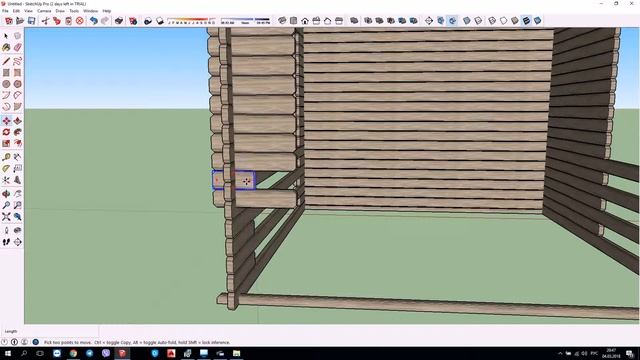Screen dimensions: 640x360
Task: Click the Print icon in toolbar
Action: click(x=119, y=21)
